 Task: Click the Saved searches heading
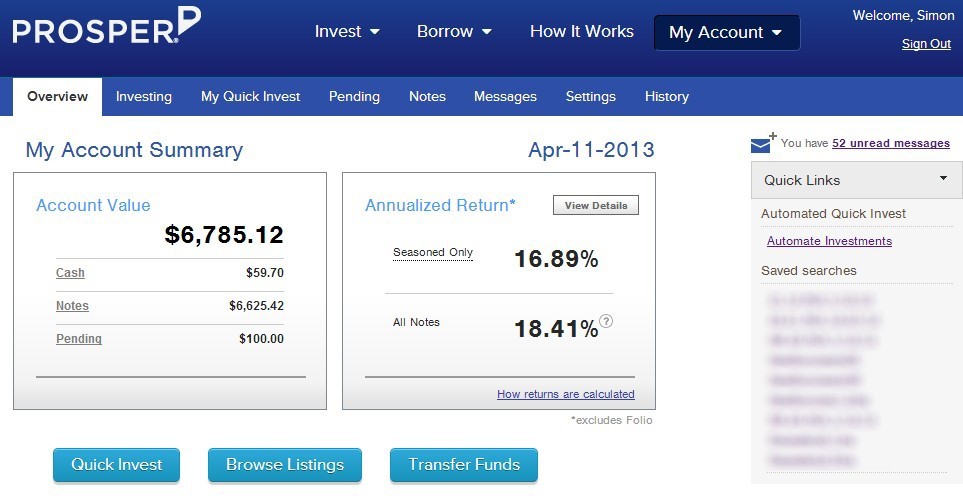point(809,270)
